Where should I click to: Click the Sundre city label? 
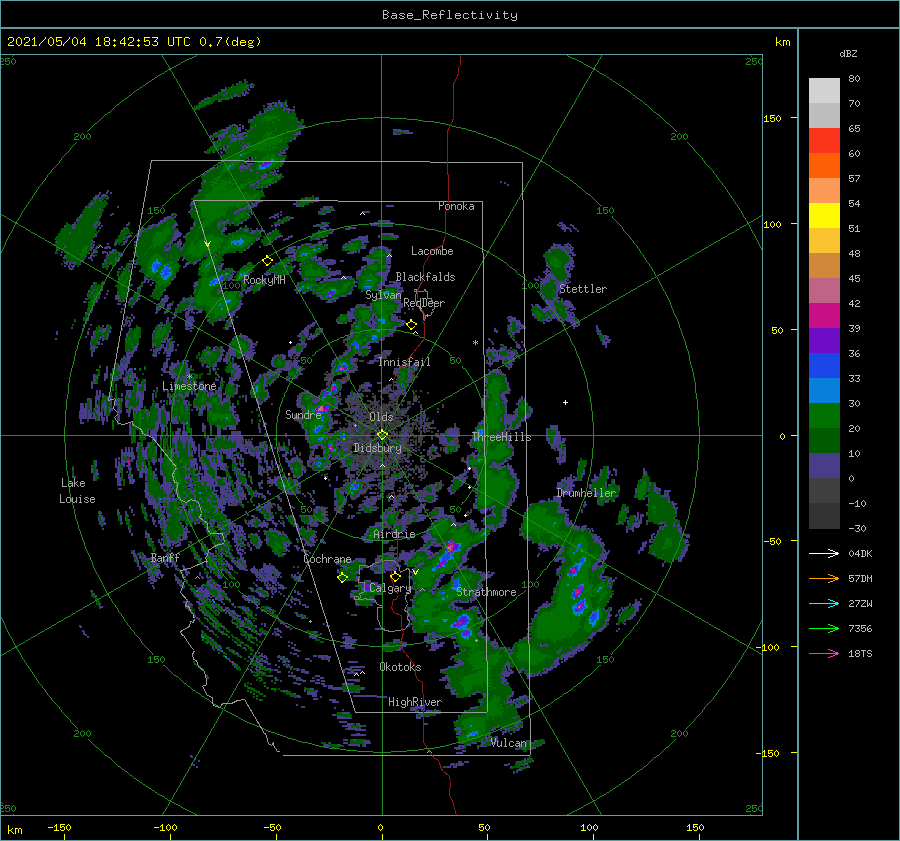tap(304, 414)
